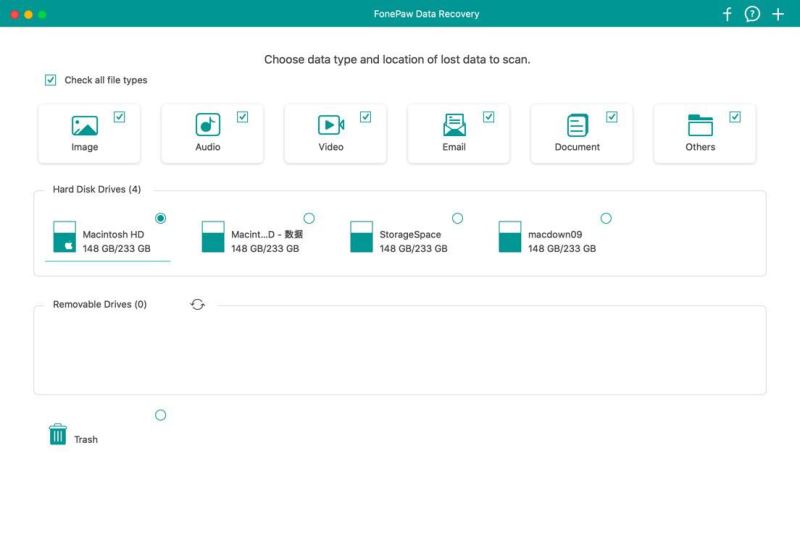Click the Document label text
This screenshot has width=800, height=540.
[578, 147]
